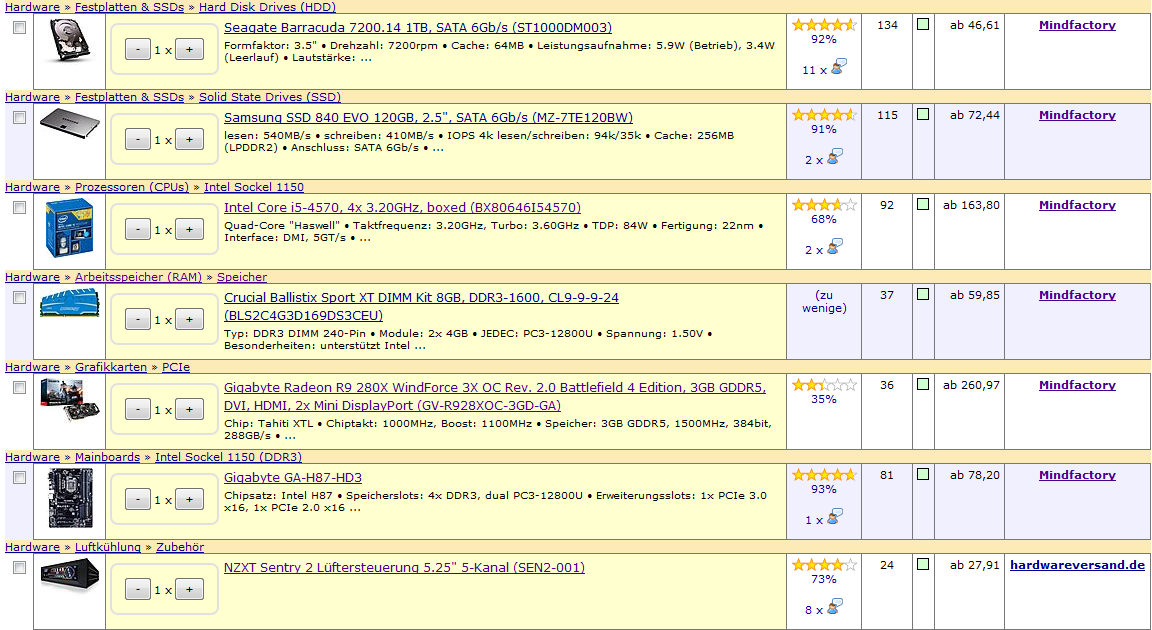Image resolution: width=1152 pixels, height=630 pixels.
Task: Click the Intel Core i5-4570 star rating
Action: (824, 205)
